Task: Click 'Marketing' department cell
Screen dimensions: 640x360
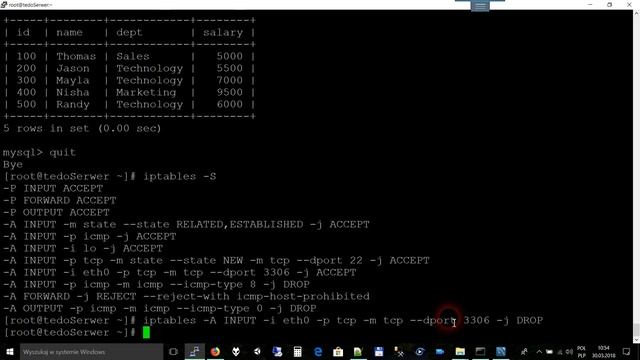Action: (146, 92)
